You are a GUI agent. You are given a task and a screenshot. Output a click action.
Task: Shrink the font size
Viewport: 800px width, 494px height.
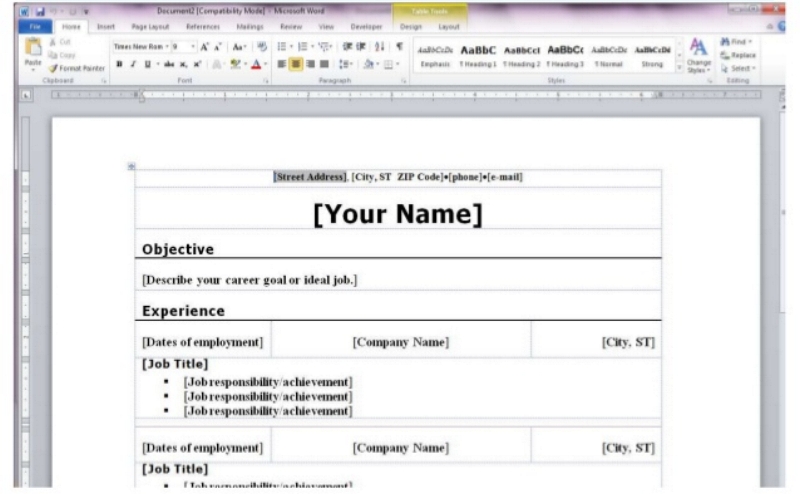[217, 47]
